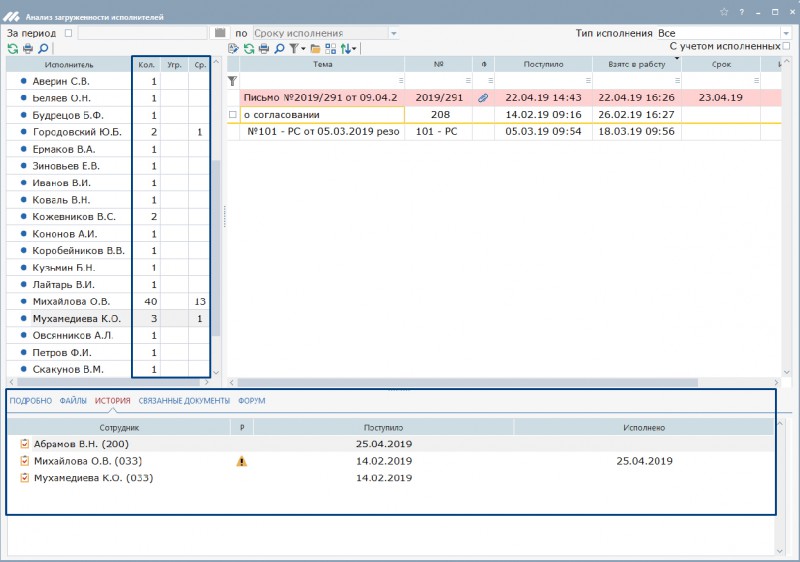
Task: Open the ФОРУМ tab
Action: (x=252, y=401)
